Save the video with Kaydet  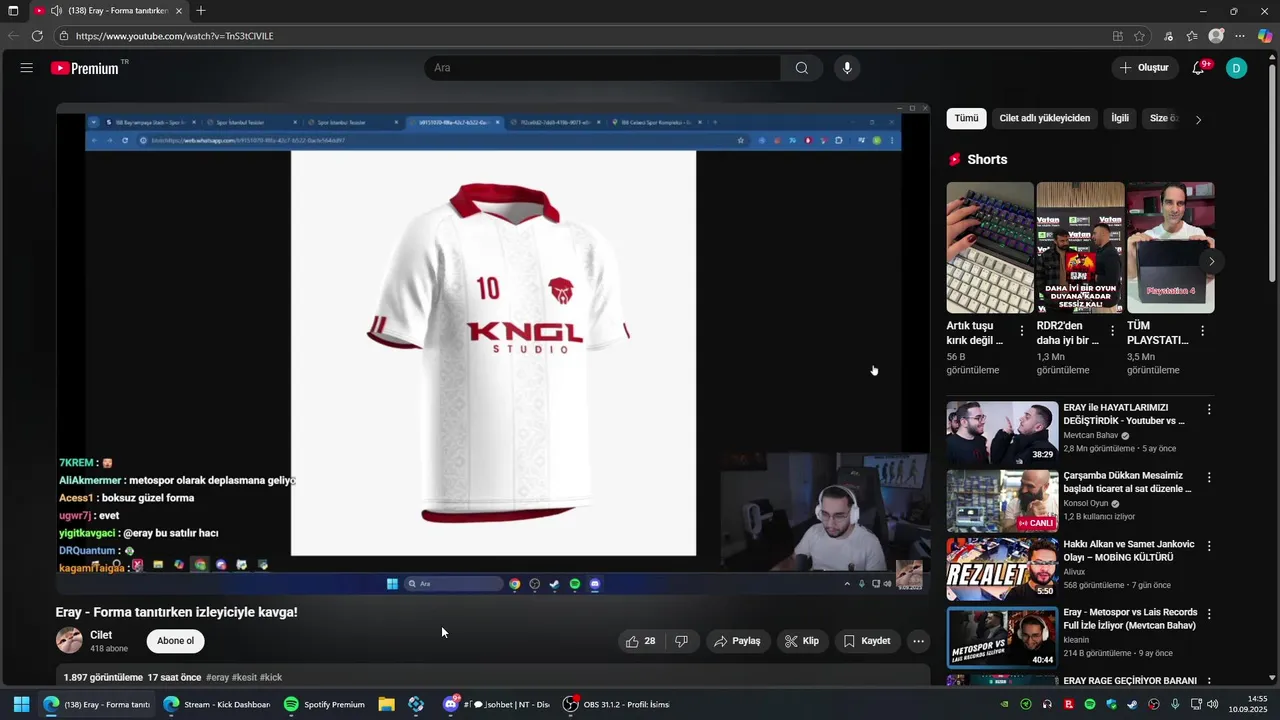867,641
